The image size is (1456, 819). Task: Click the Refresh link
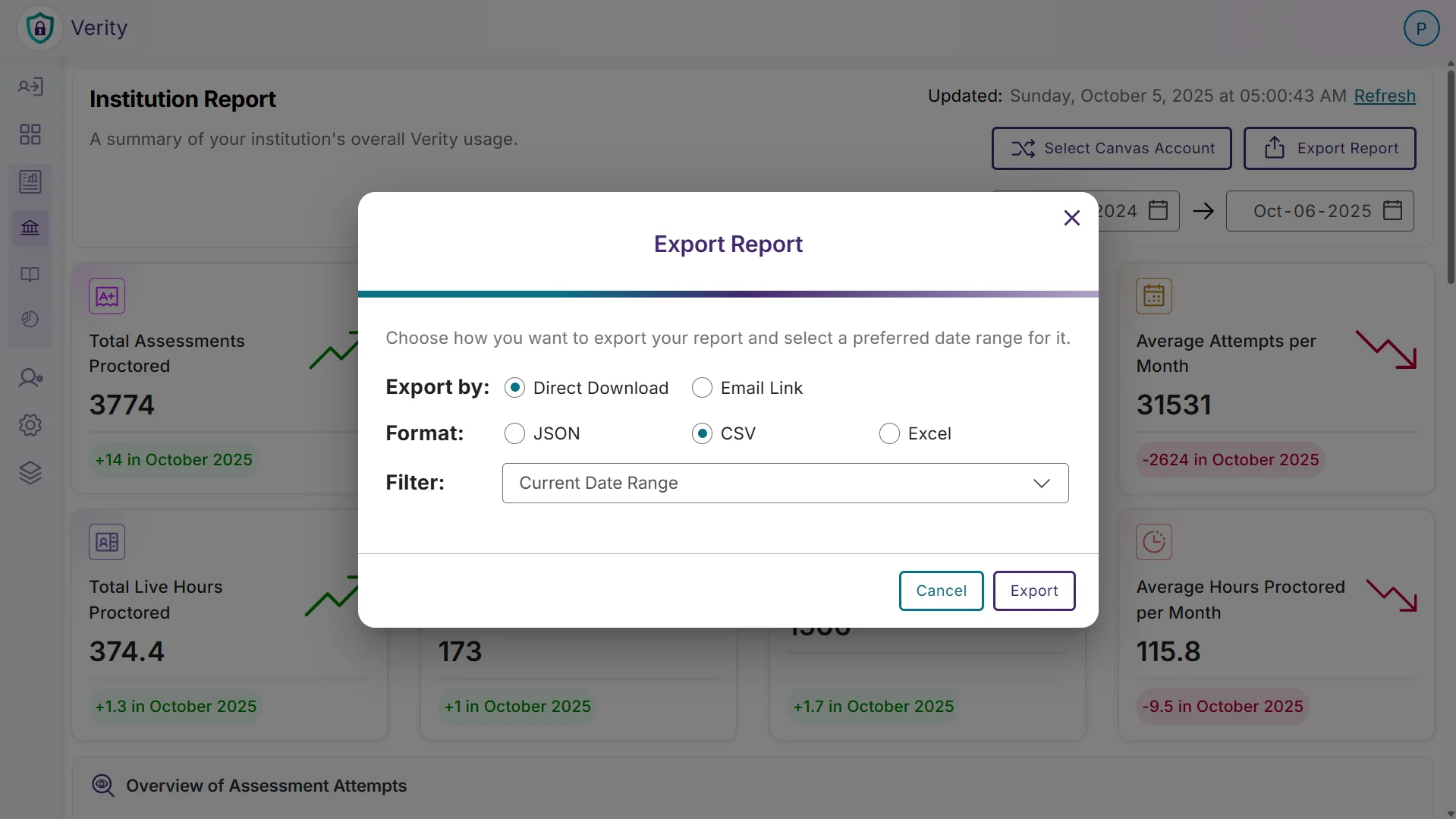(1385, 96)
